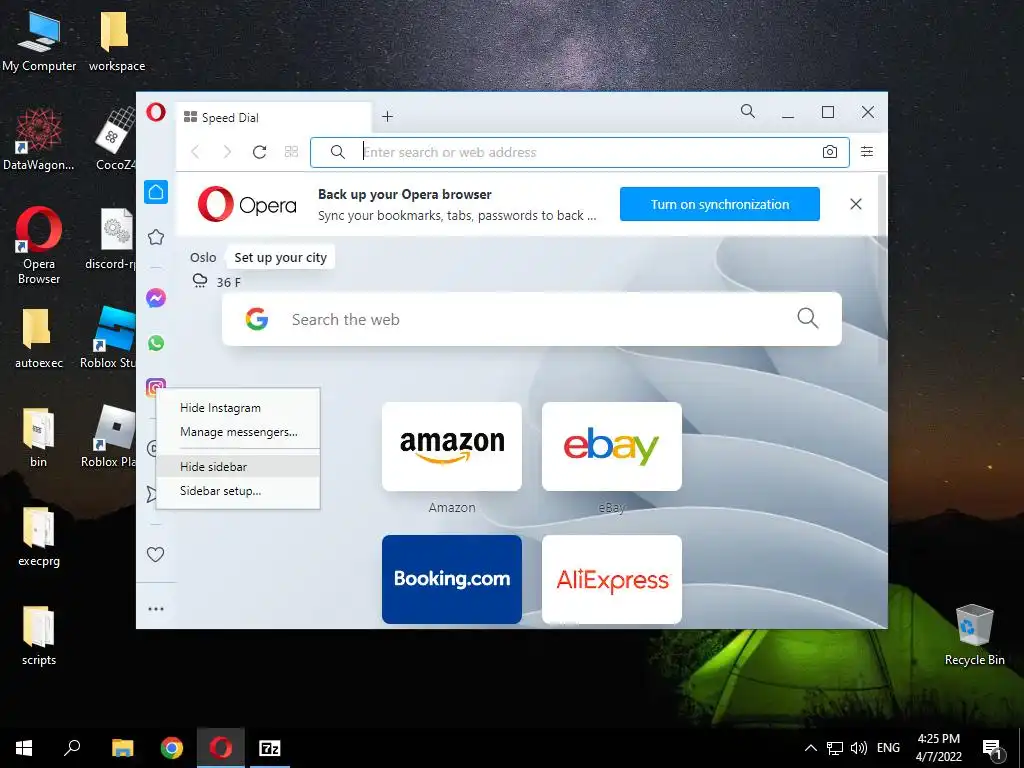The height and width of the screenshot is (768, 1024).
Task: Open taskbar search magnifier
Action: (72, 748)
